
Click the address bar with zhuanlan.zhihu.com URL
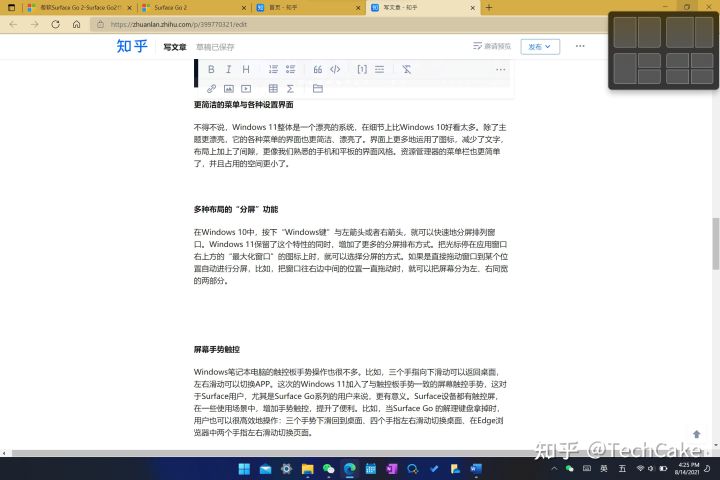click(349, 24)
